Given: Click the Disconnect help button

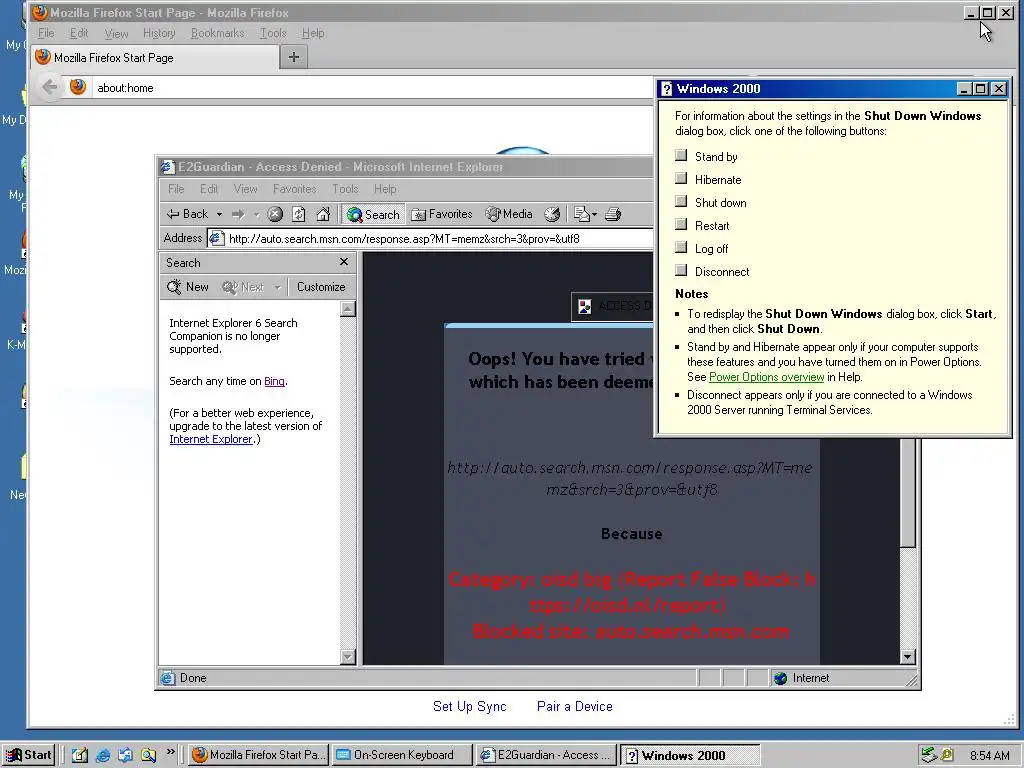Looking at the screenshot, I should 681,270.
